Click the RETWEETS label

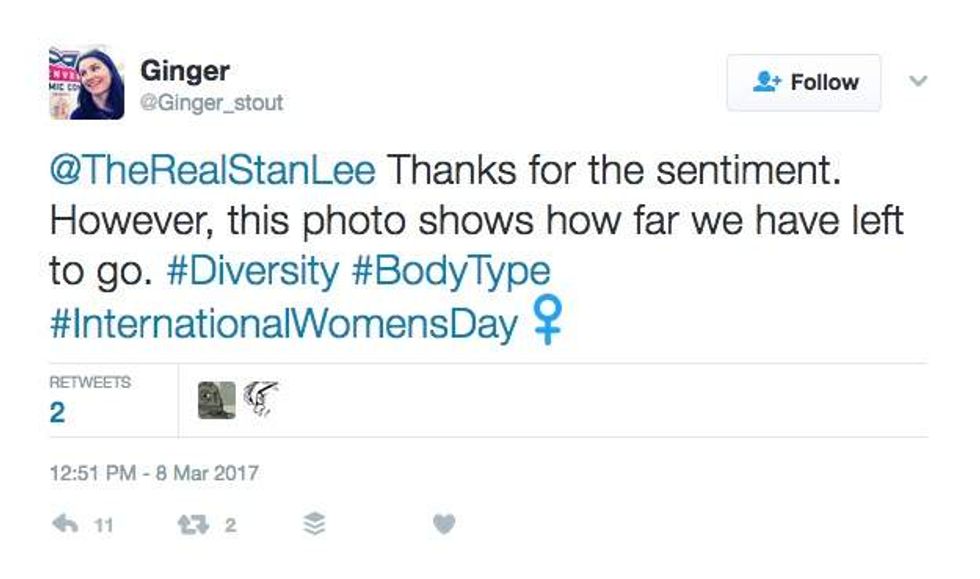(89, 382)
